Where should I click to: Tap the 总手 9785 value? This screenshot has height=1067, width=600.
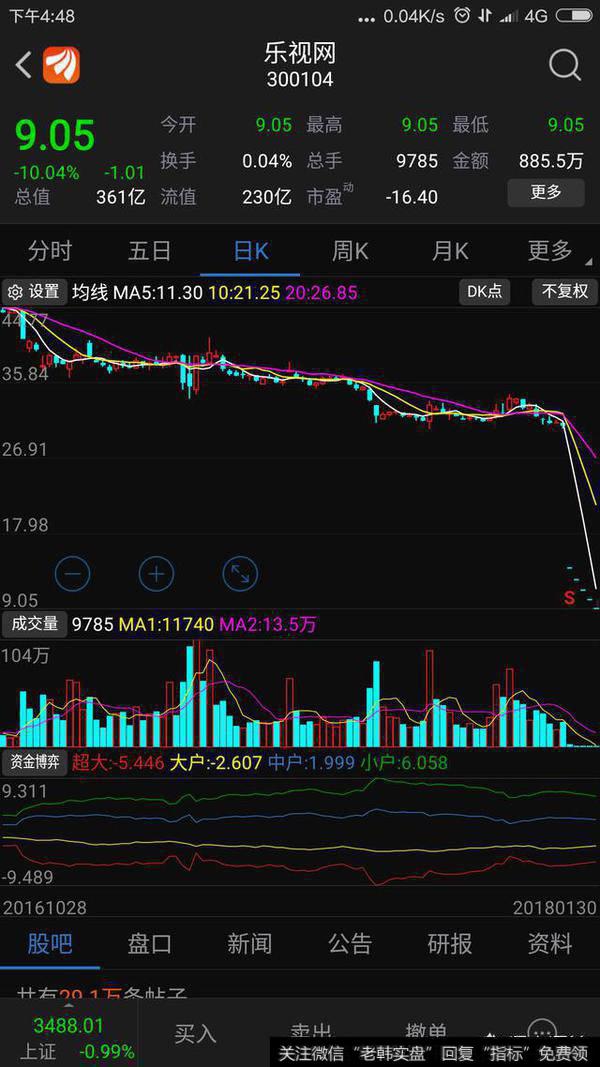(417, 161)
